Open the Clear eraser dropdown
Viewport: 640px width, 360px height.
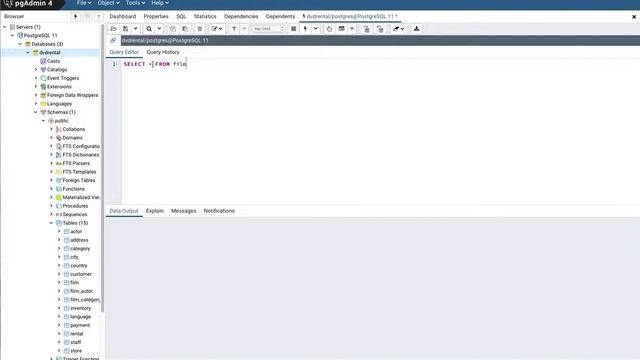coord(398,29)
